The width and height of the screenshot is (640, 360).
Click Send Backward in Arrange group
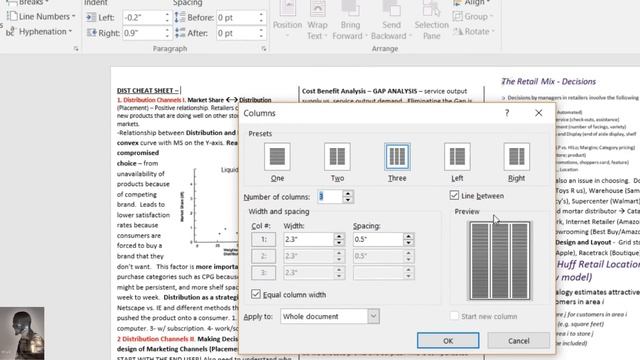[391, 20]
